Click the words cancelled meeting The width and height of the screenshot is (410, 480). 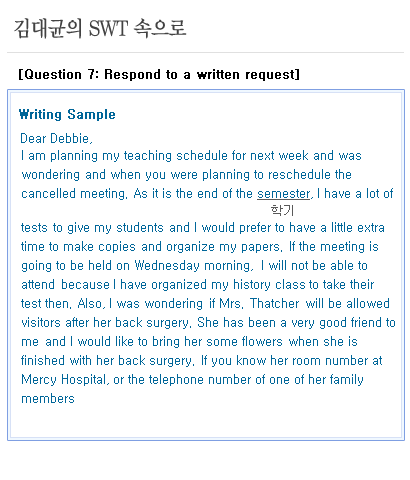coord(74,194)
